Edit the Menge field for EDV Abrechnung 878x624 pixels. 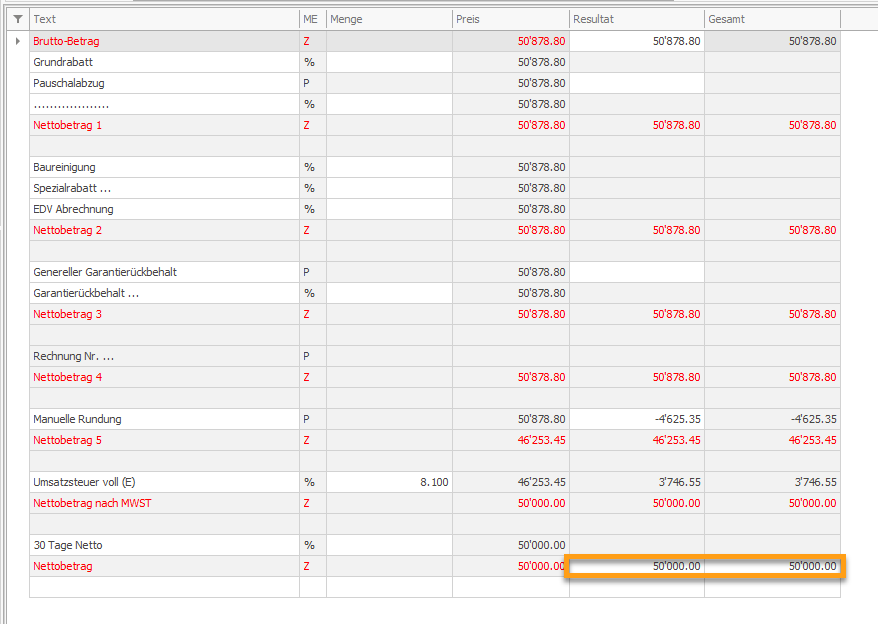click(x=389, y=209)
